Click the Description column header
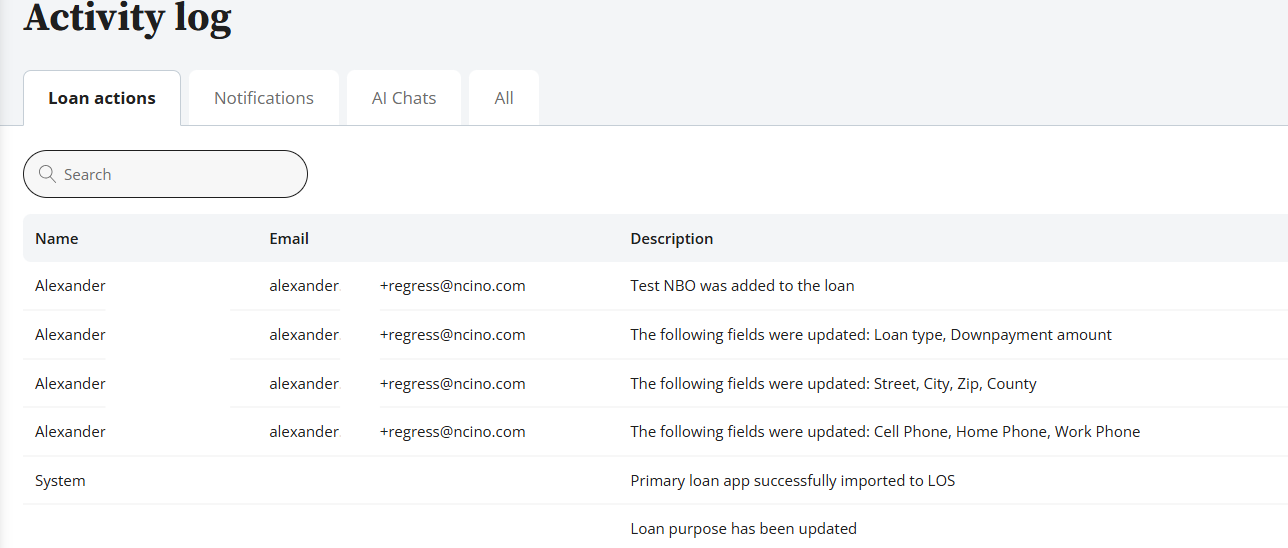The image size is (1288, 548). [671, 238]
